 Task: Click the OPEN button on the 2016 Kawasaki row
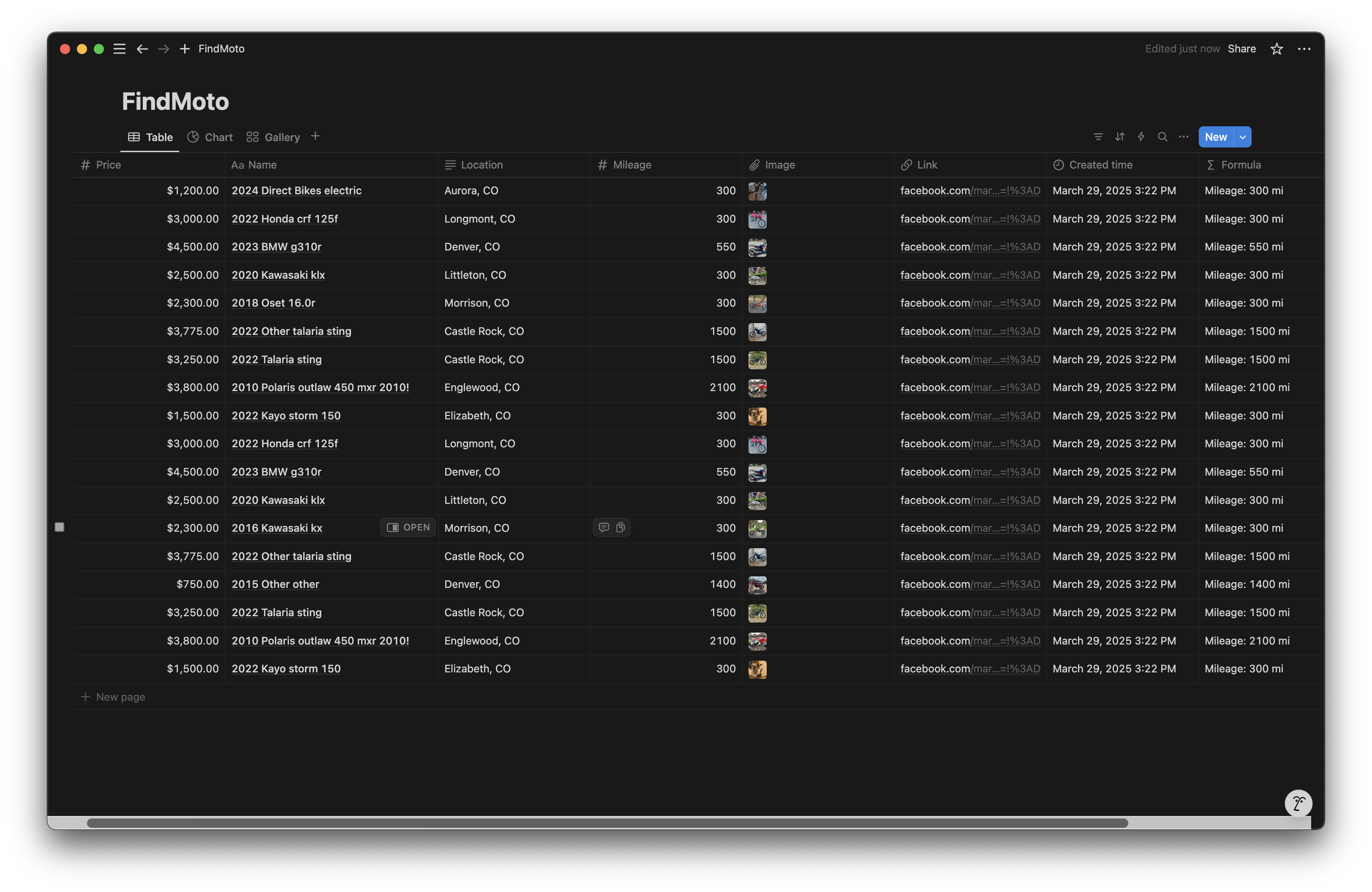pyautogui.click(x=408, y=527)
